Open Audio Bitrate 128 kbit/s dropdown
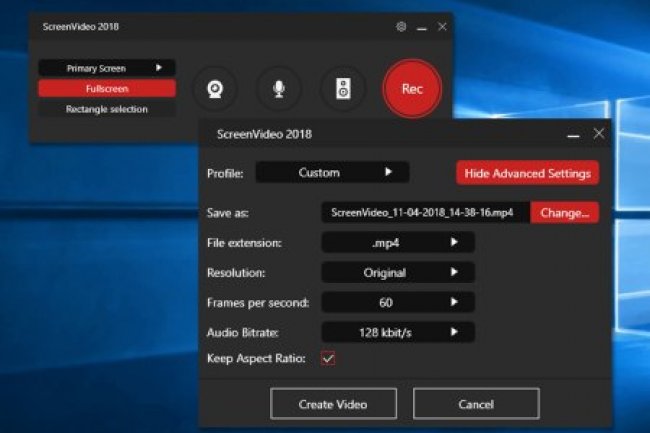 click(x=398, y=331)
